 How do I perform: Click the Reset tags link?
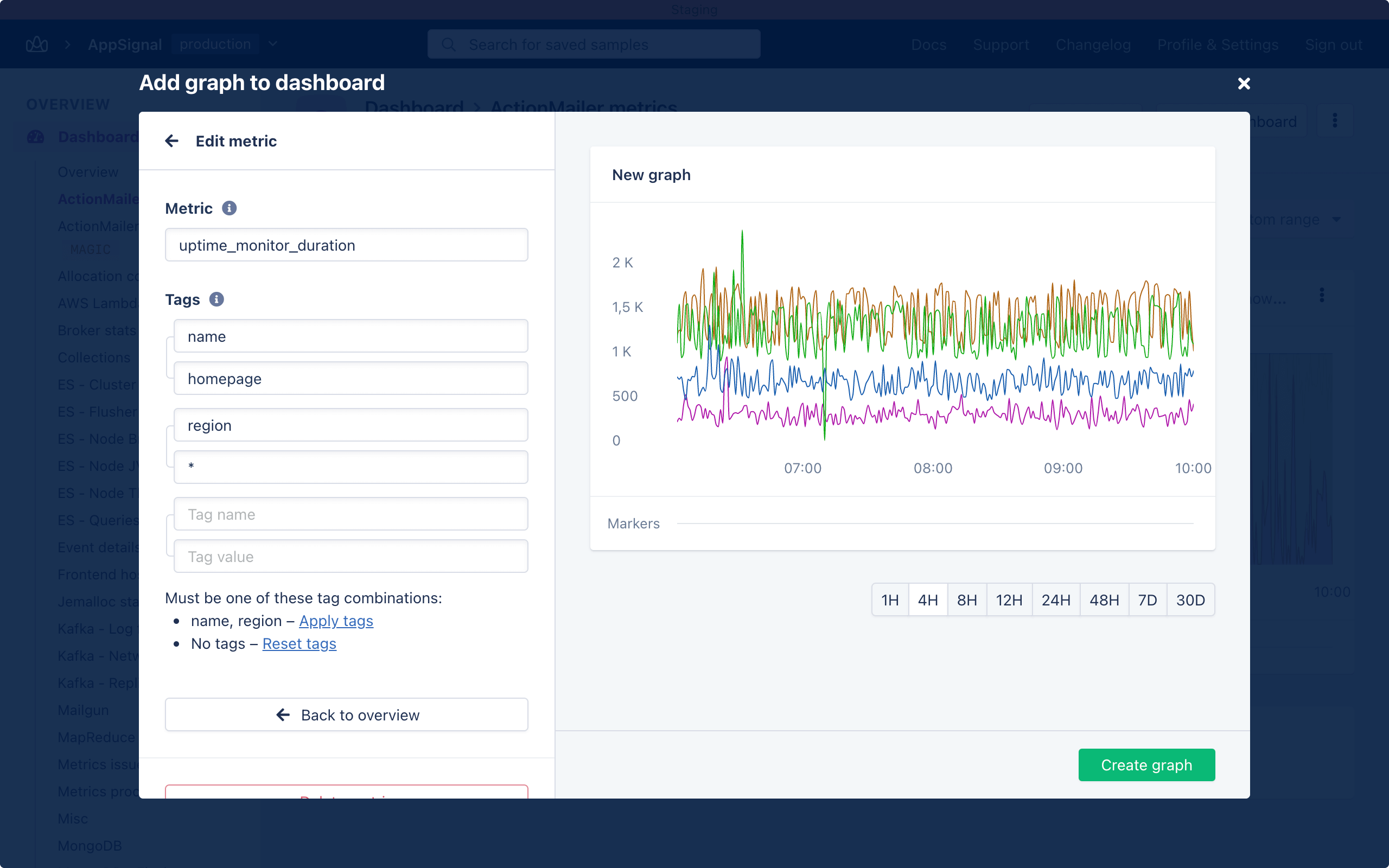pyautogui.click(x=299, y=643)
